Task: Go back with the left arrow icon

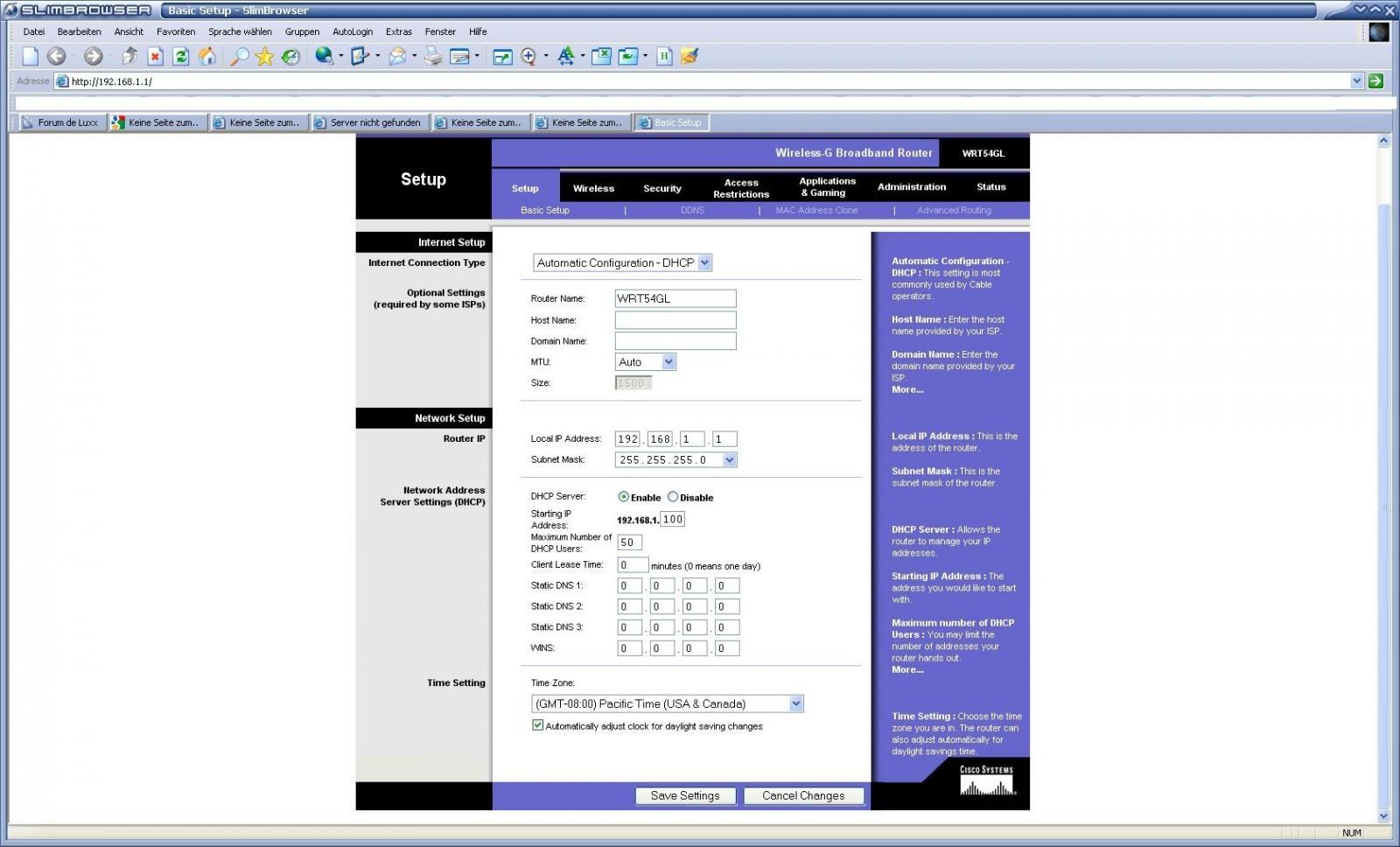Action: (56, 56)
